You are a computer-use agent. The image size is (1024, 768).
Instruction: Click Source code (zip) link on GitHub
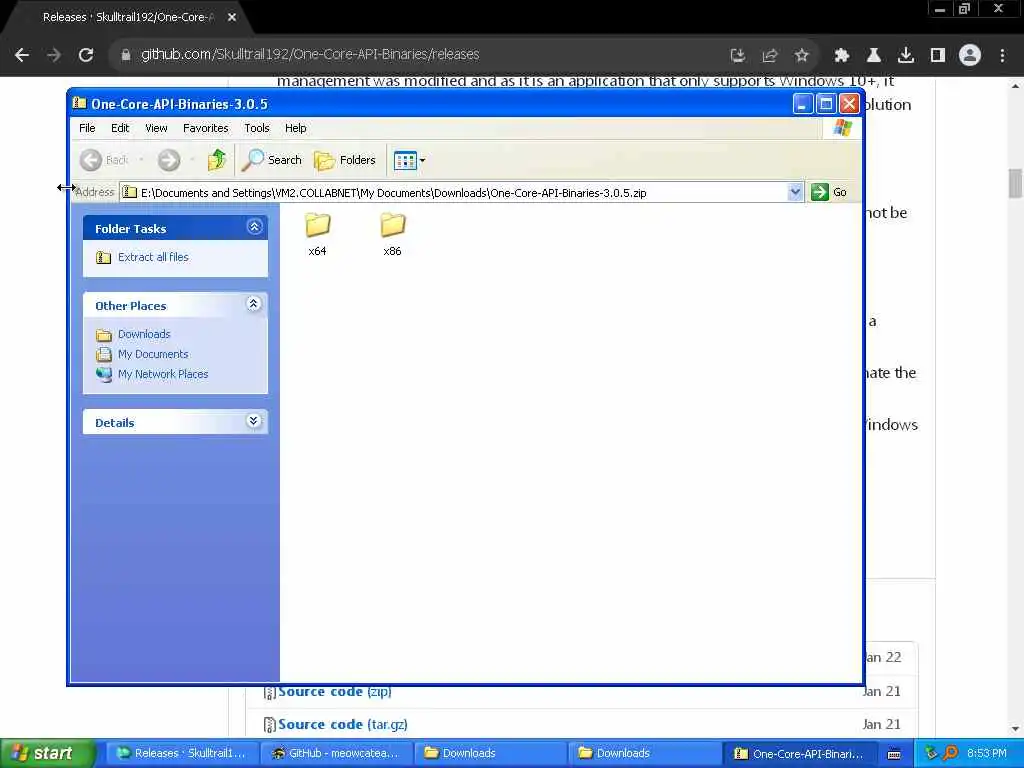pos(334,691)
